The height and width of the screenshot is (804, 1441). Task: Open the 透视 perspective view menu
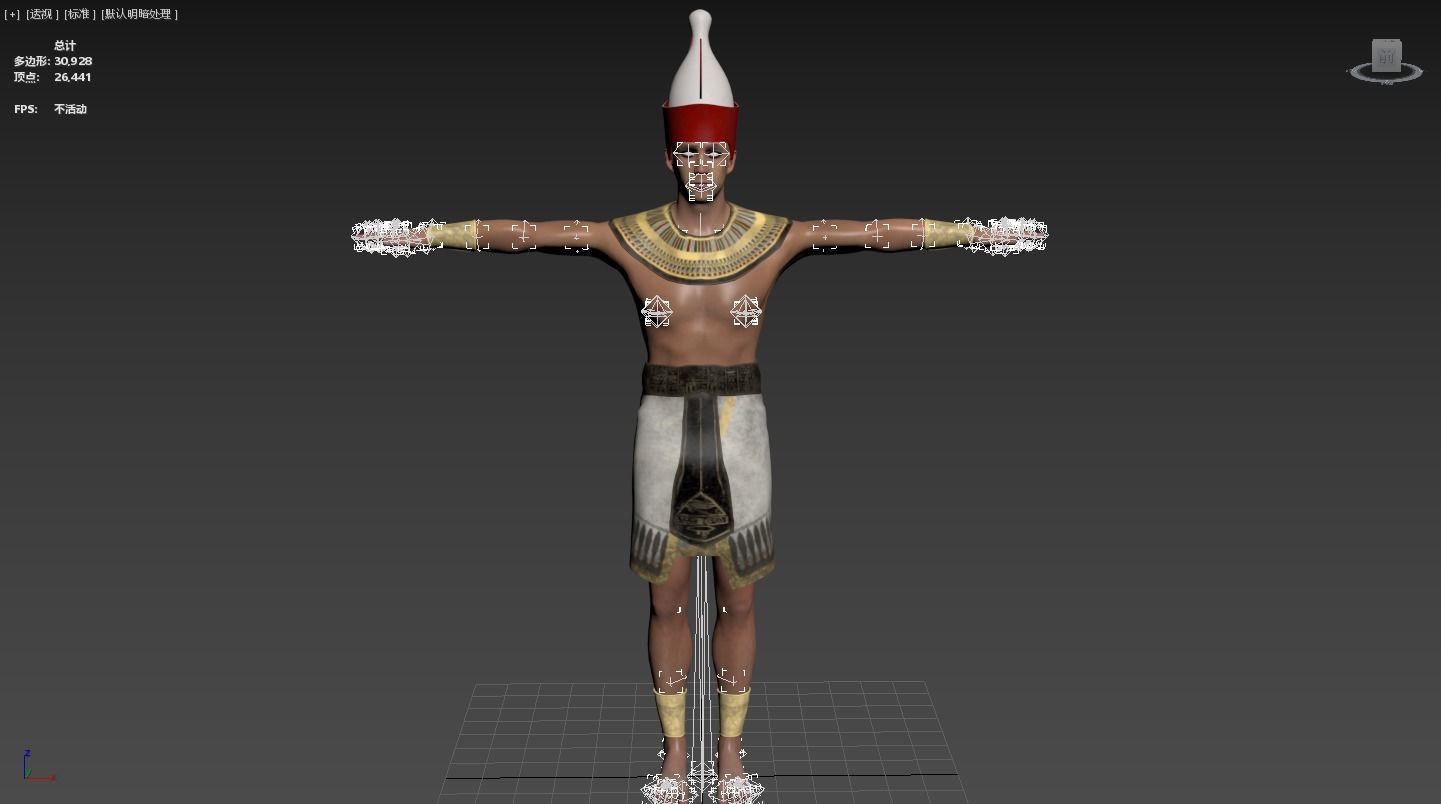[42, 14]
